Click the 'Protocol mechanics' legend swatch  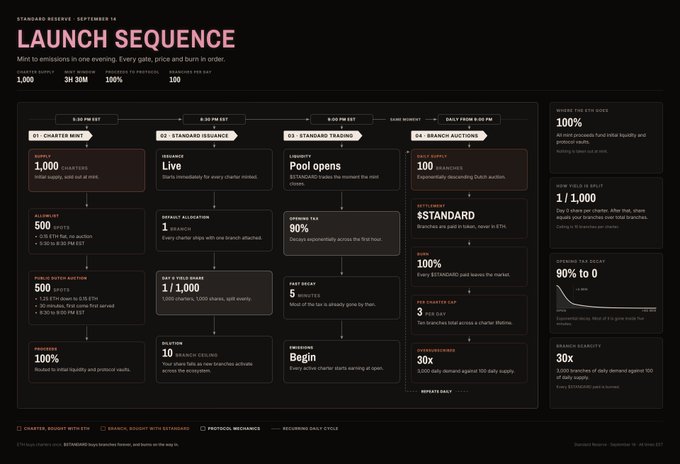tap(203, 428)
